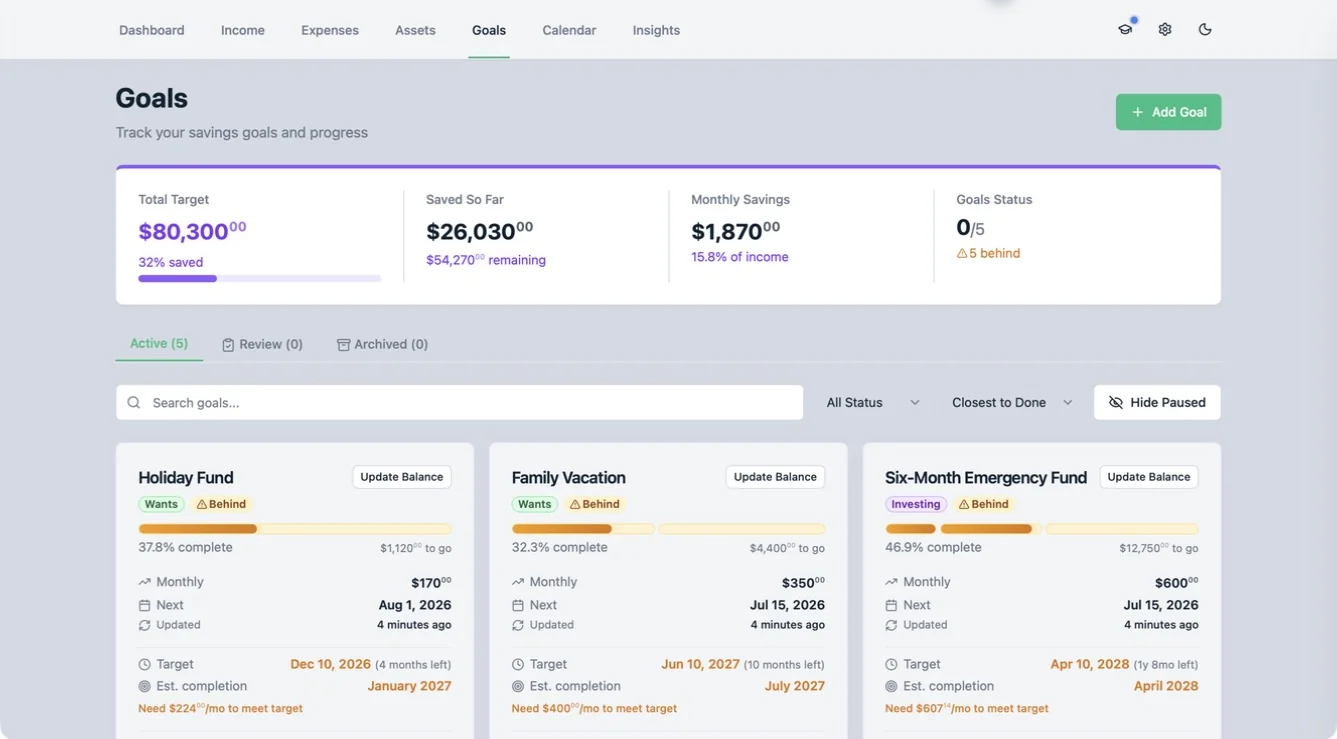1337x739 pixels.
Task: Click the Holiday Fund progress bar
Action: pyautogui.click(x=295, y=529)
